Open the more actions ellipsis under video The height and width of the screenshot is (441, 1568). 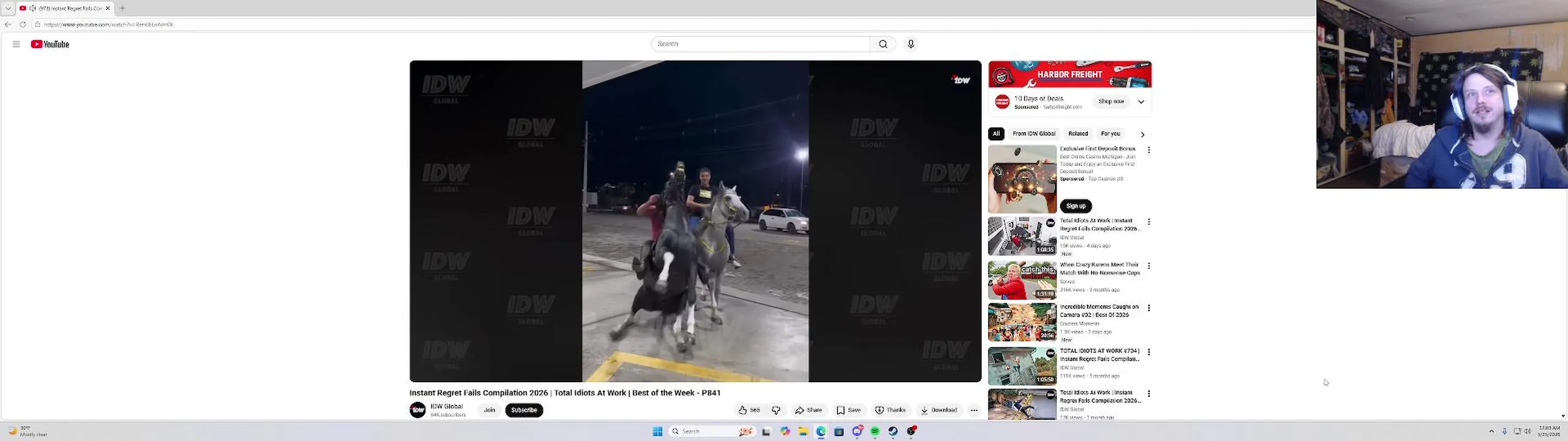[x=974, y=410]
